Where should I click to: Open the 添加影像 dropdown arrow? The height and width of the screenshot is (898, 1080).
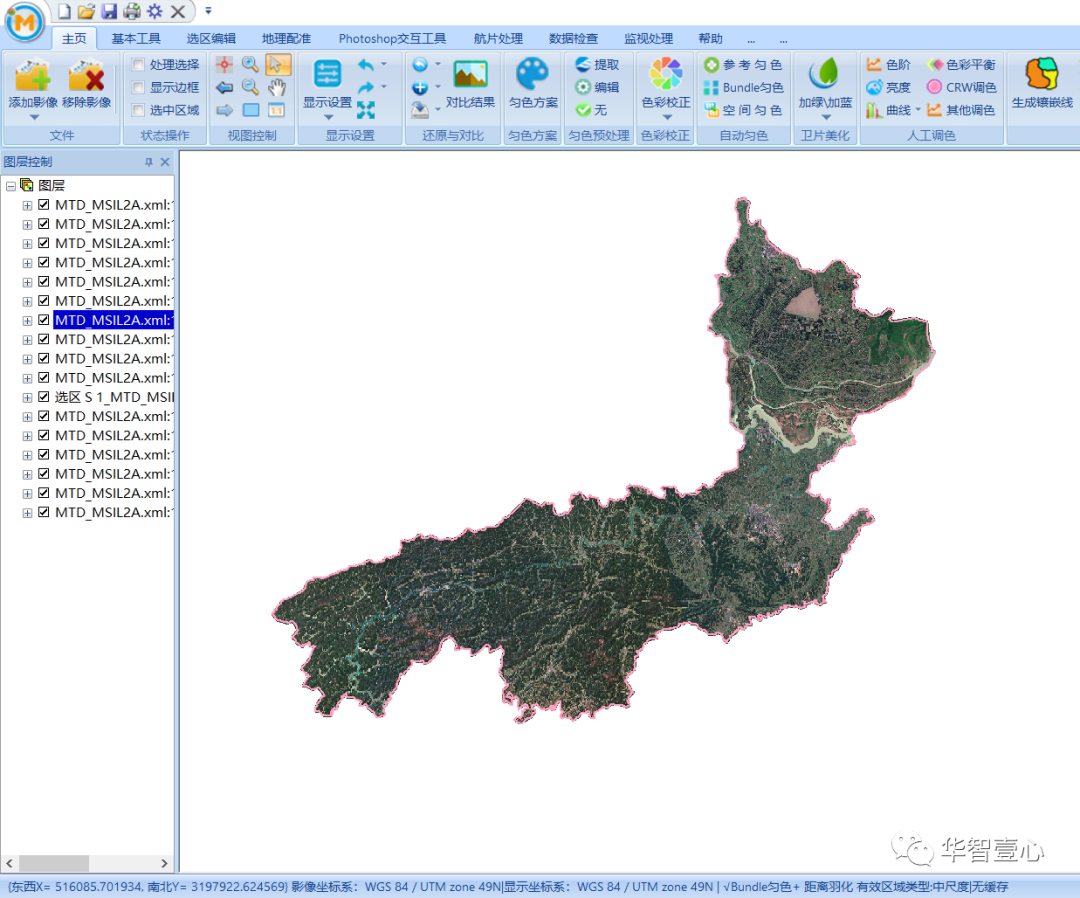(34, 118)
